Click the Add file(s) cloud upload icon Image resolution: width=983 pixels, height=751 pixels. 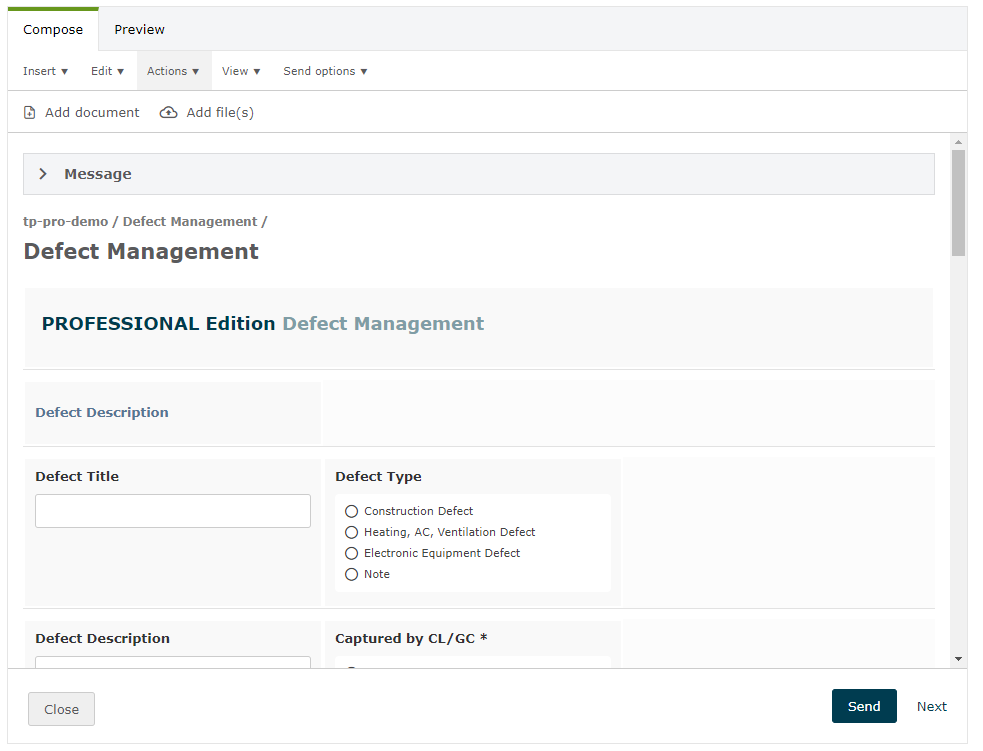169,113
